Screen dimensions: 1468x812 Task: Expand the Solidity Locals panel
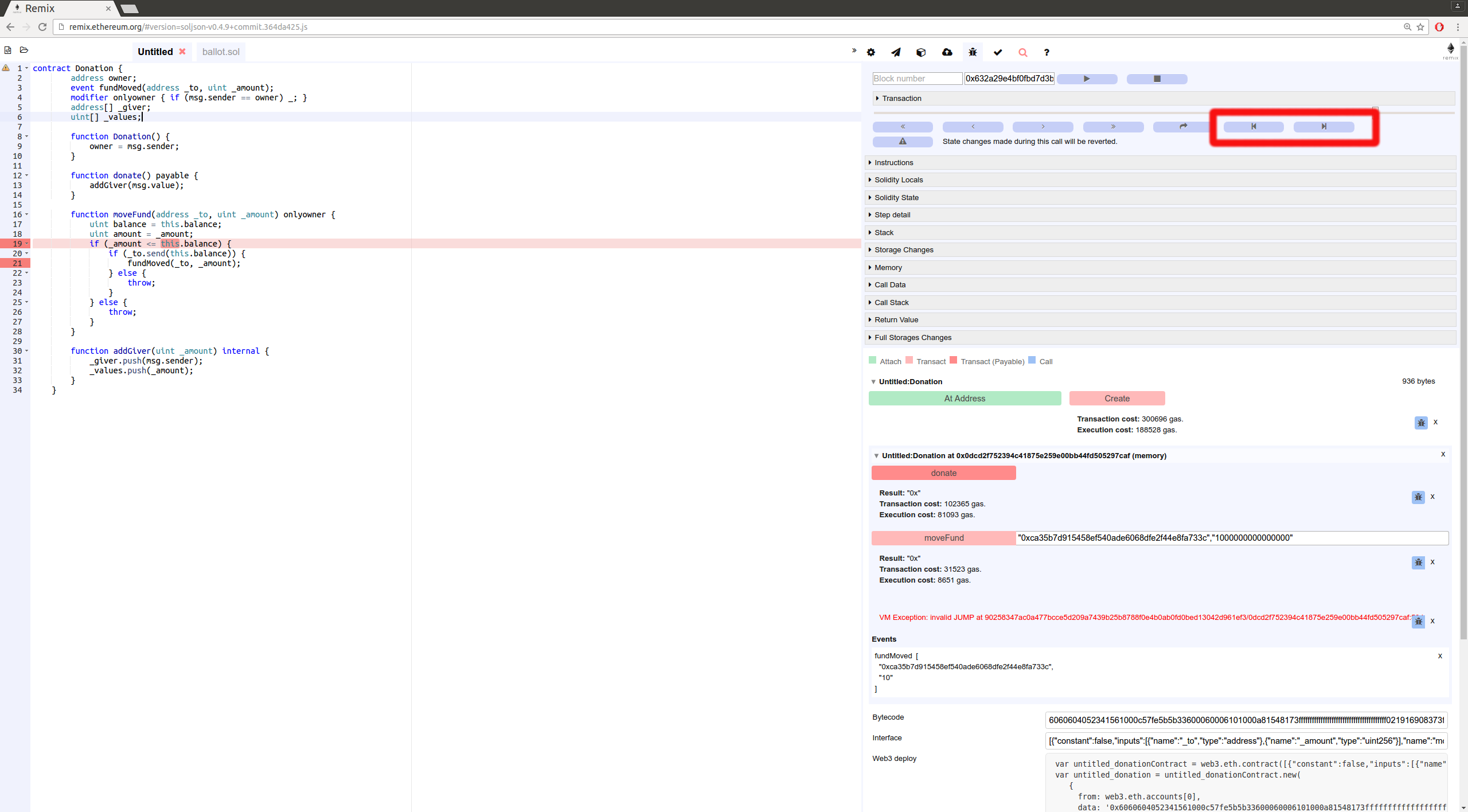899,180
